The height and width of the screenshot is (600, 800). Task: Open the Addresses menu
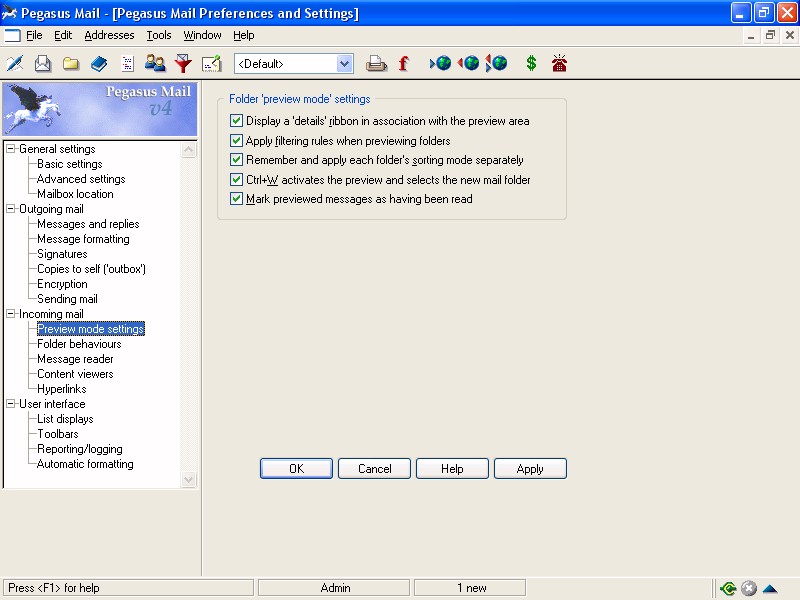[x=109, y=35]
